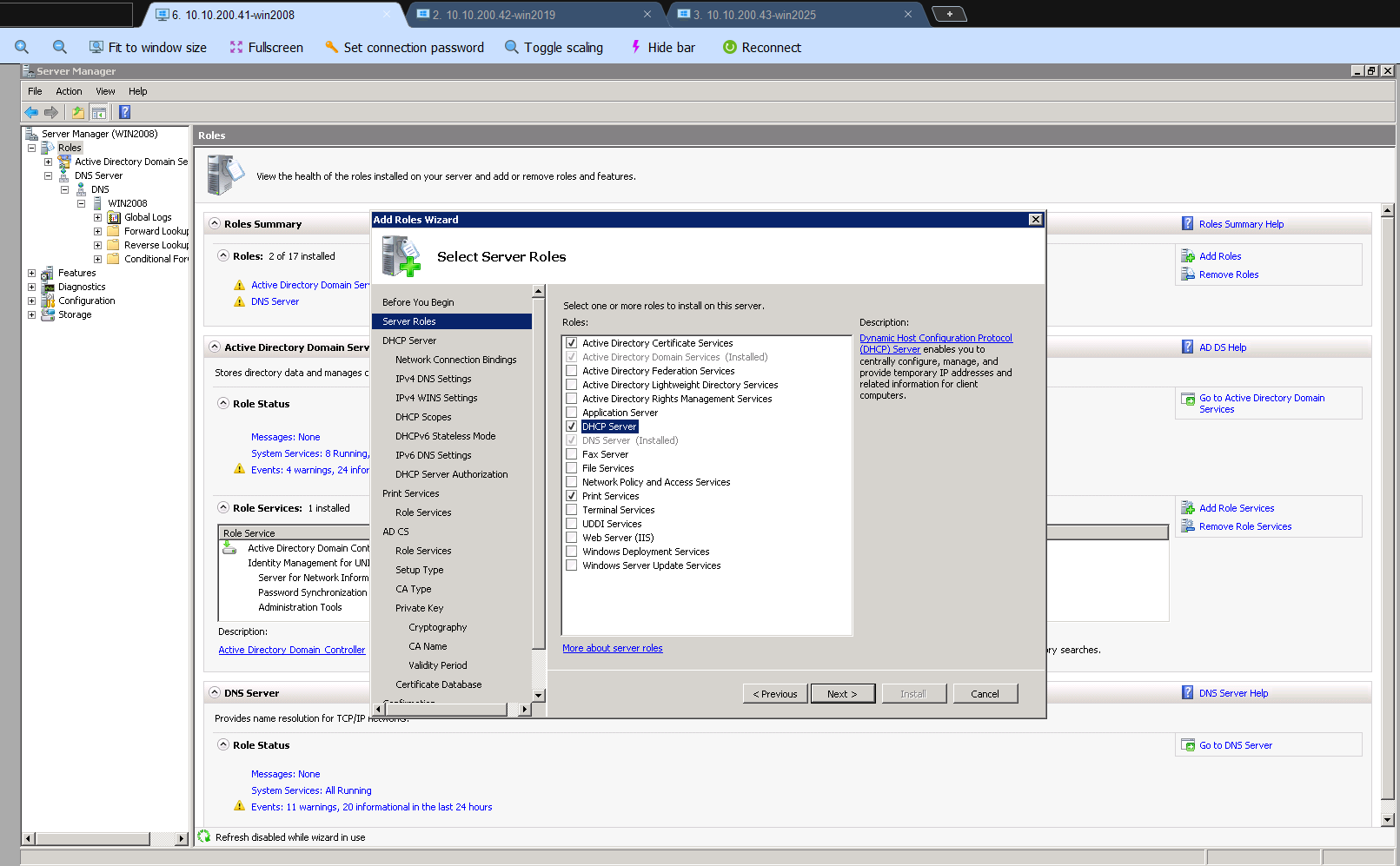Screen dimensions: 1400x866
Task: Click the Add Role Services icon
Action: pos(1188,508)
